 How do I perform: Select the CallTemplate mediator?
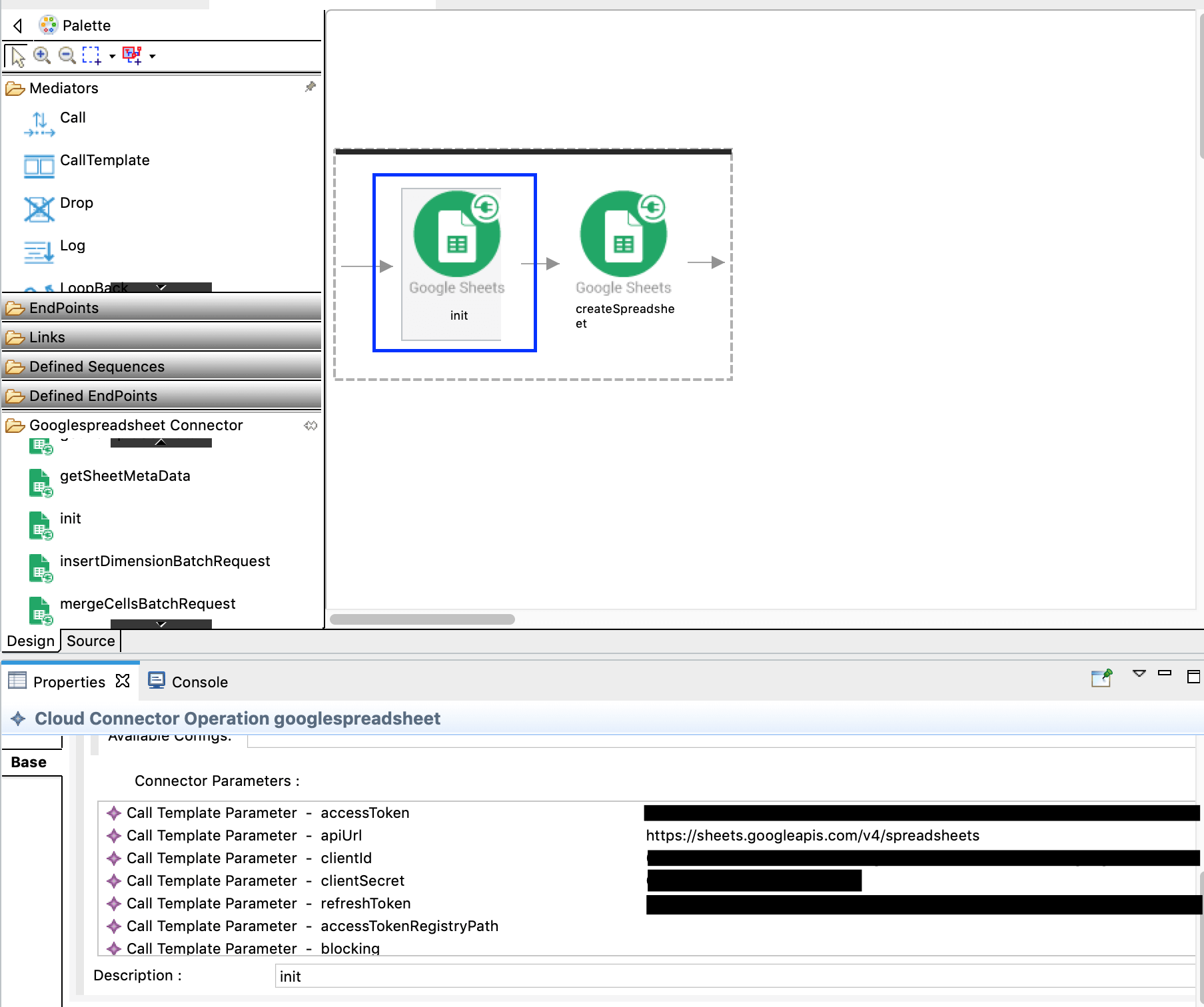pyautogui.click(x=87, y=167)
